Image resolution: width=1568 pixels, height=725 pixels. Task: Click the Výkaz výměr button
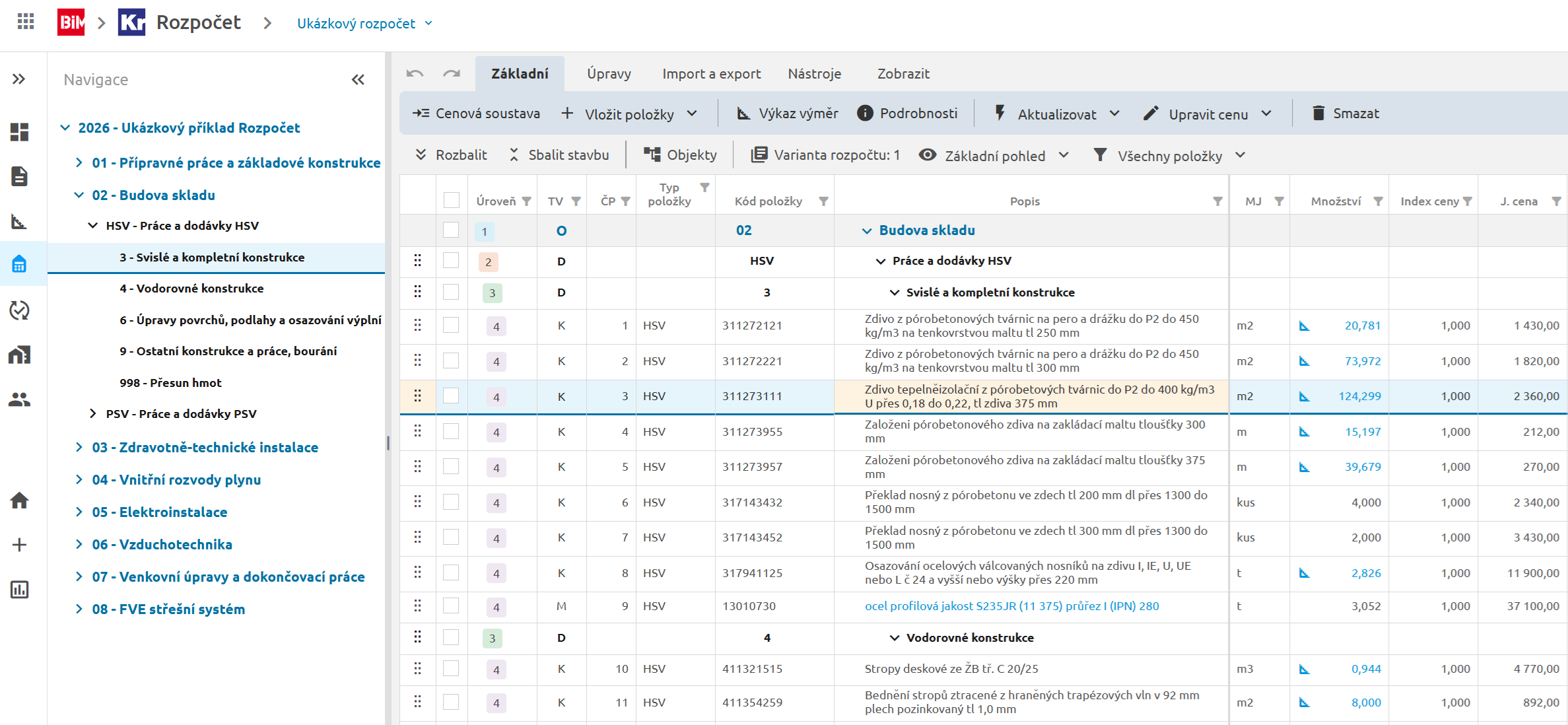pyautogui.click(x=788, y=114)
